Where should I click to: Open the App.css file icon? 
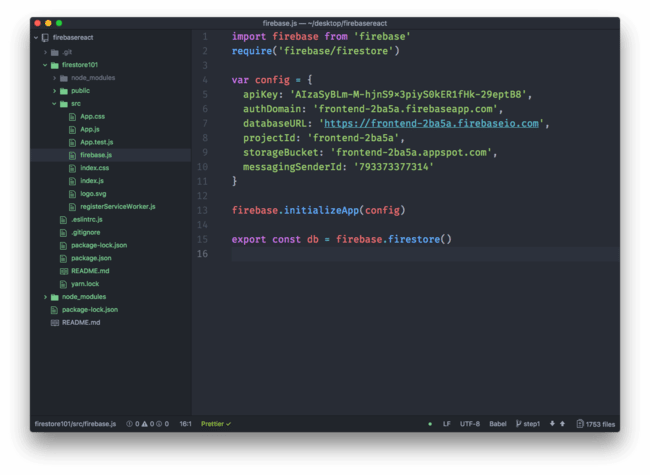[x=73, y=116]
